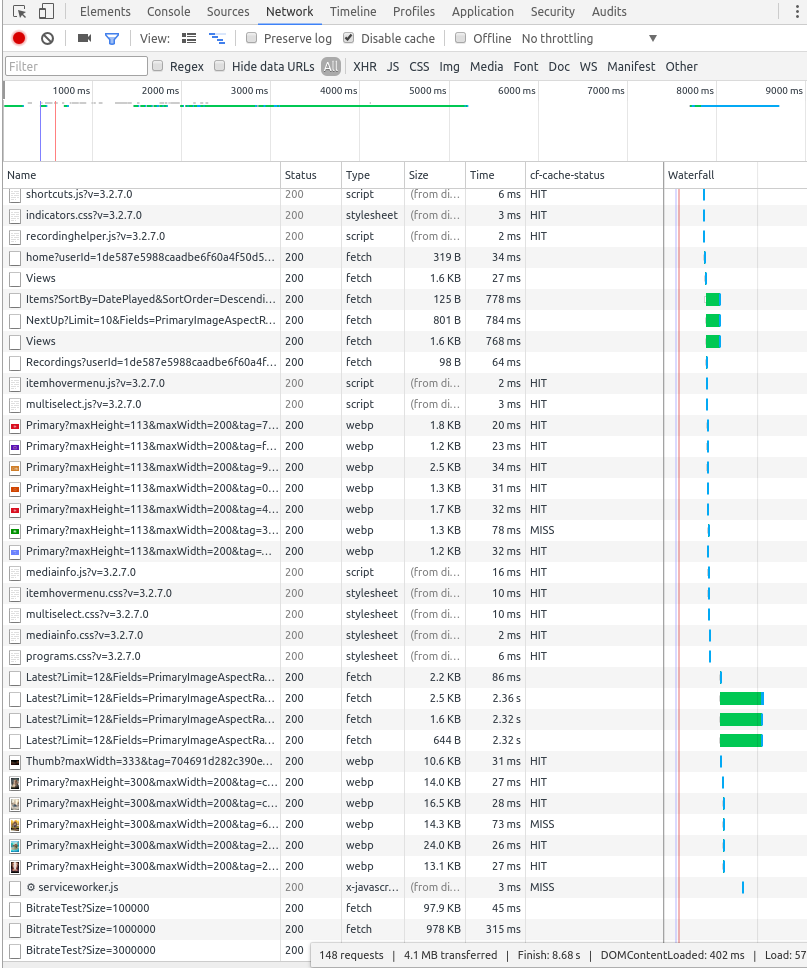Show only Img requests
This screenshot has height=968, width=807.
point(449,66)
